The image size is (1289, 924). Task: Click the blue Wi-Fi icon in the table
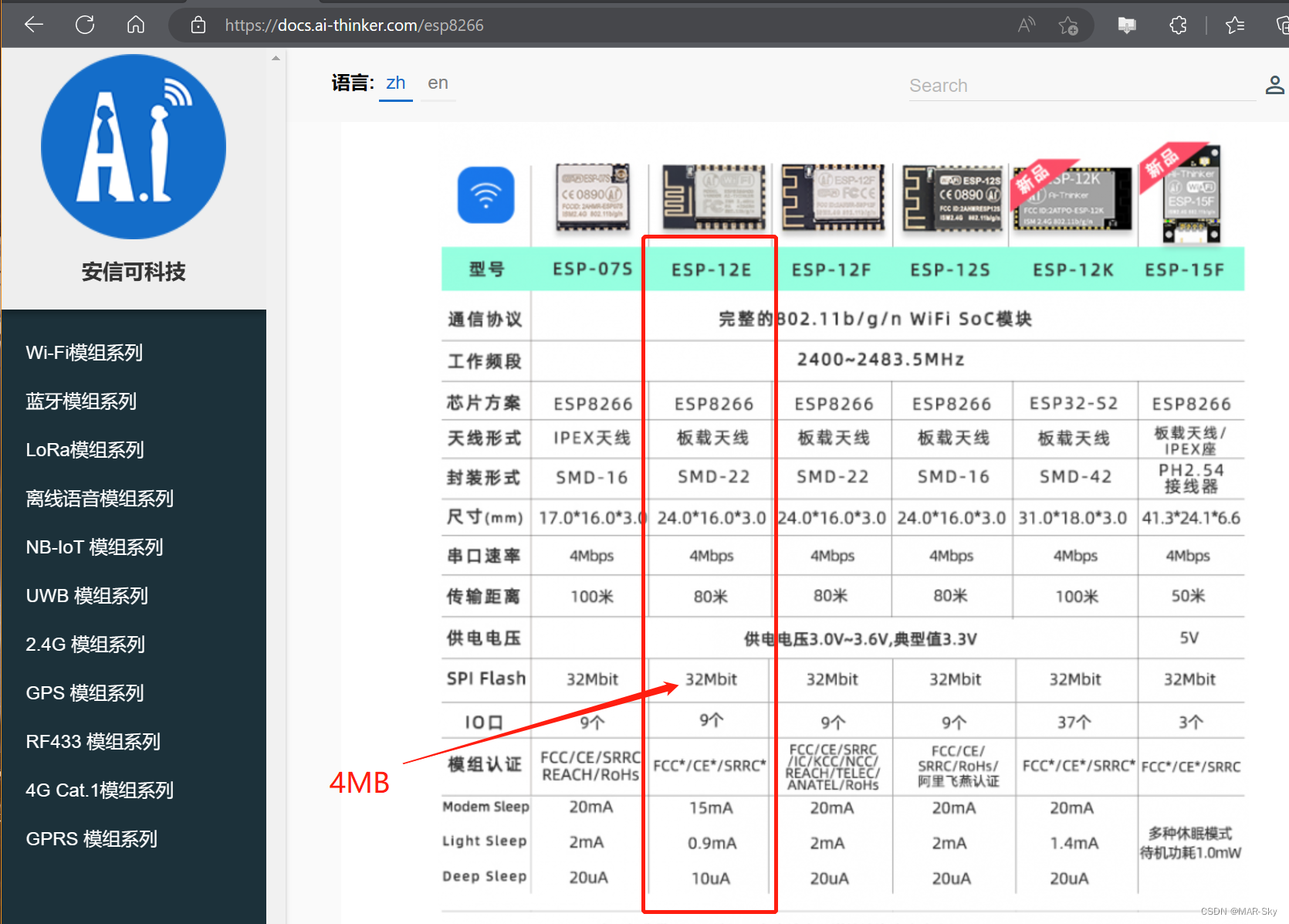486,195
